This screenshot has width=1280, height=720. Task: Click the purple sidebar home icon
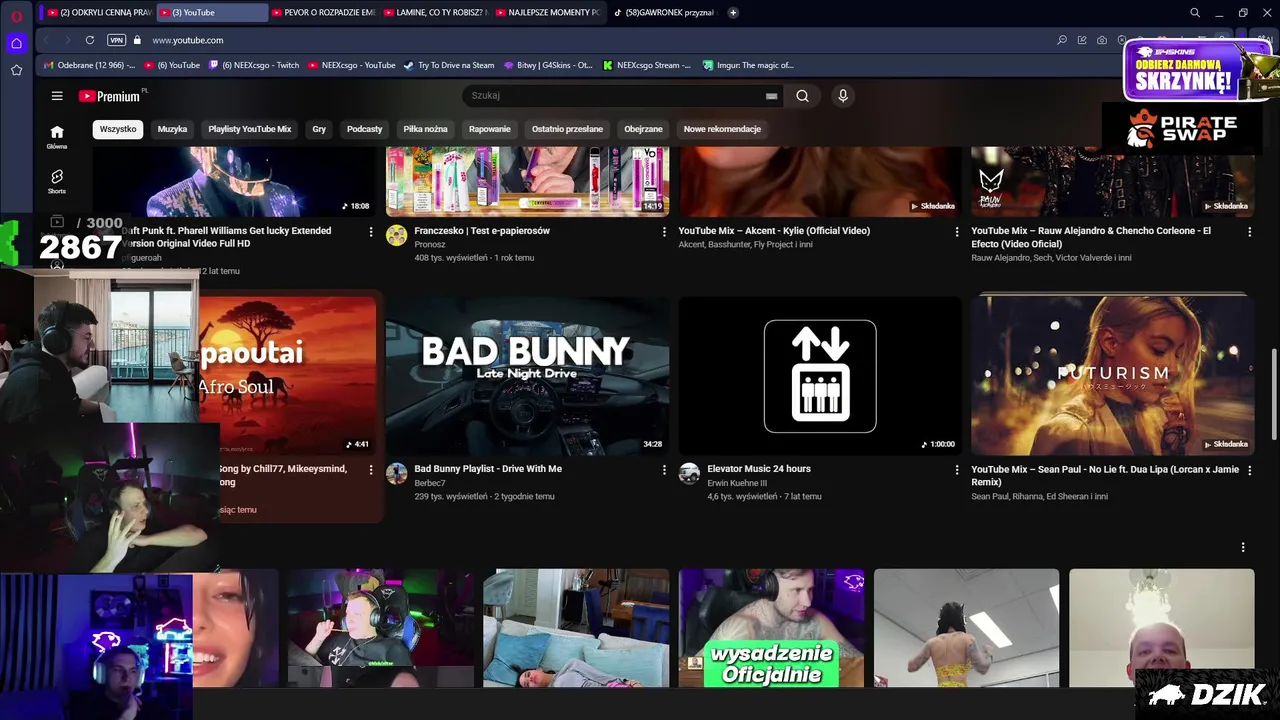pos(16,43)
